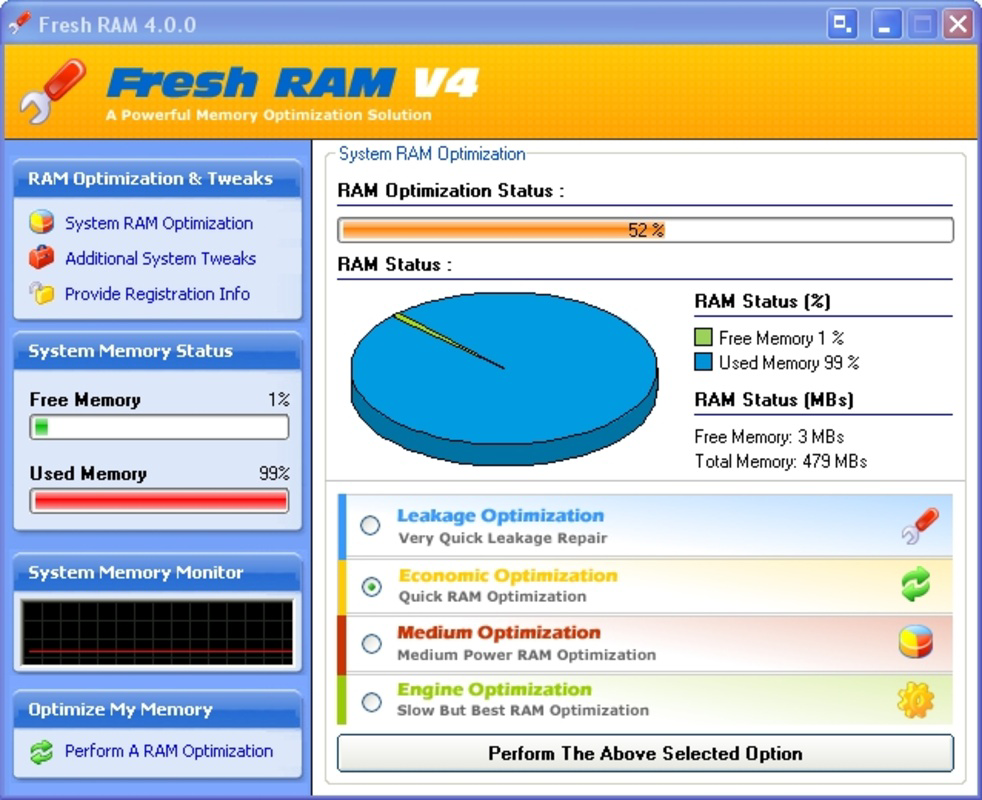Open the Additional System Tweaks link
The height and width of the screenshot is (800, 982).
pyautogui.click(x=160, y=258)
